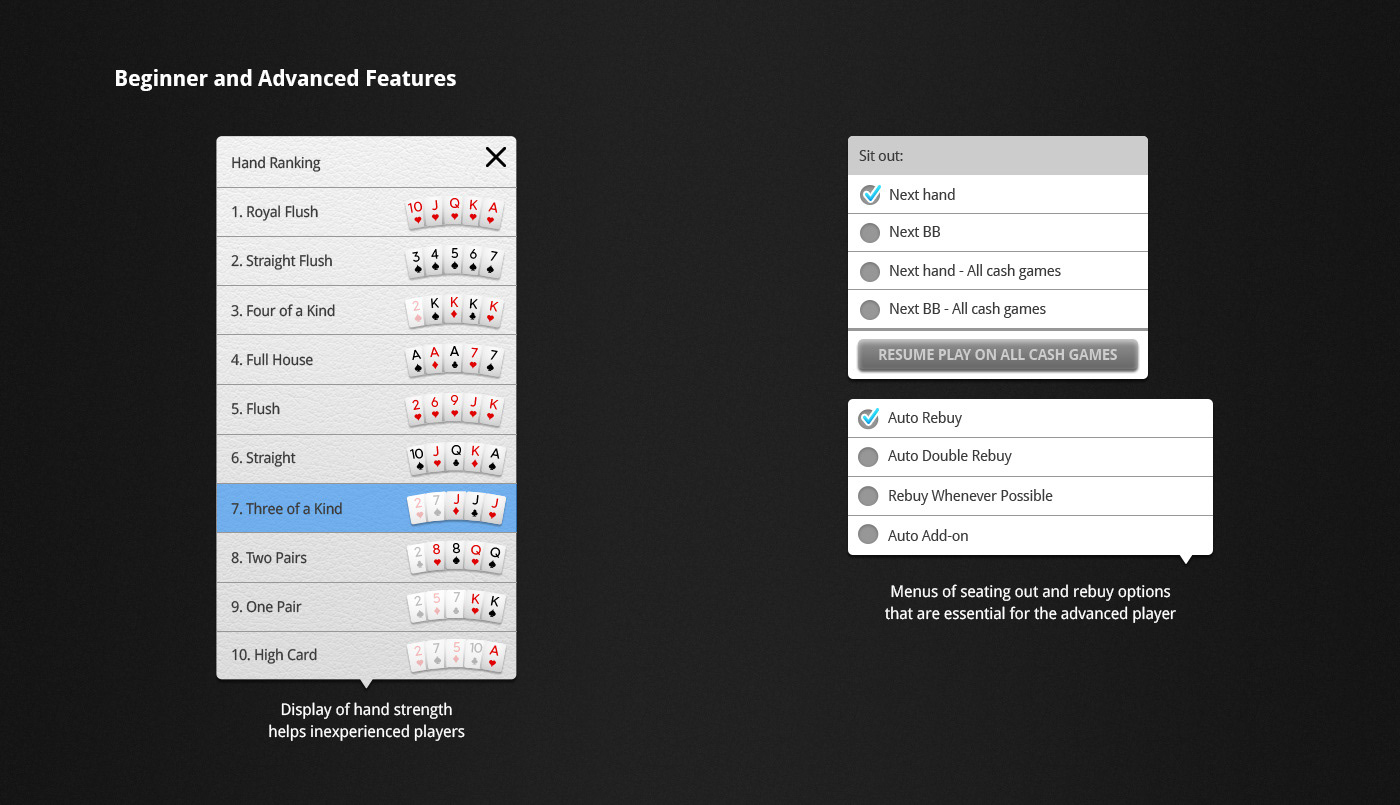Click the Two Pairs card icons

pos(454,557)
